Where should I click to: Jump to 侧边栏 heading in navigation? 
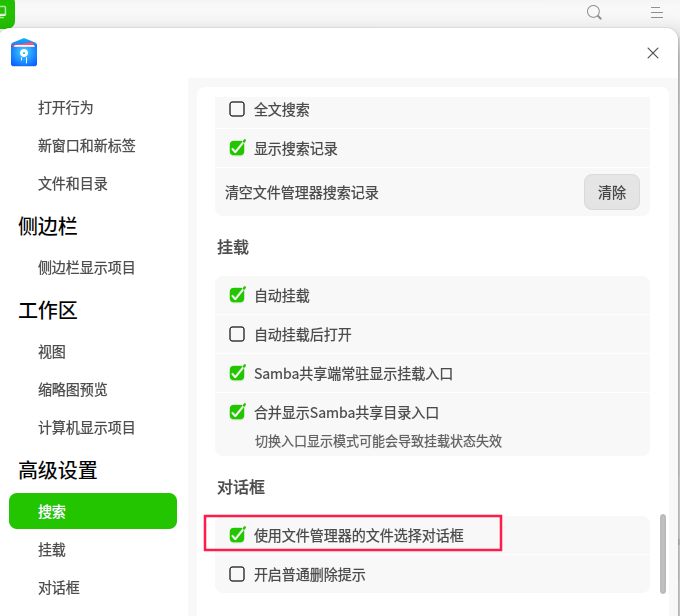[48, 226]
